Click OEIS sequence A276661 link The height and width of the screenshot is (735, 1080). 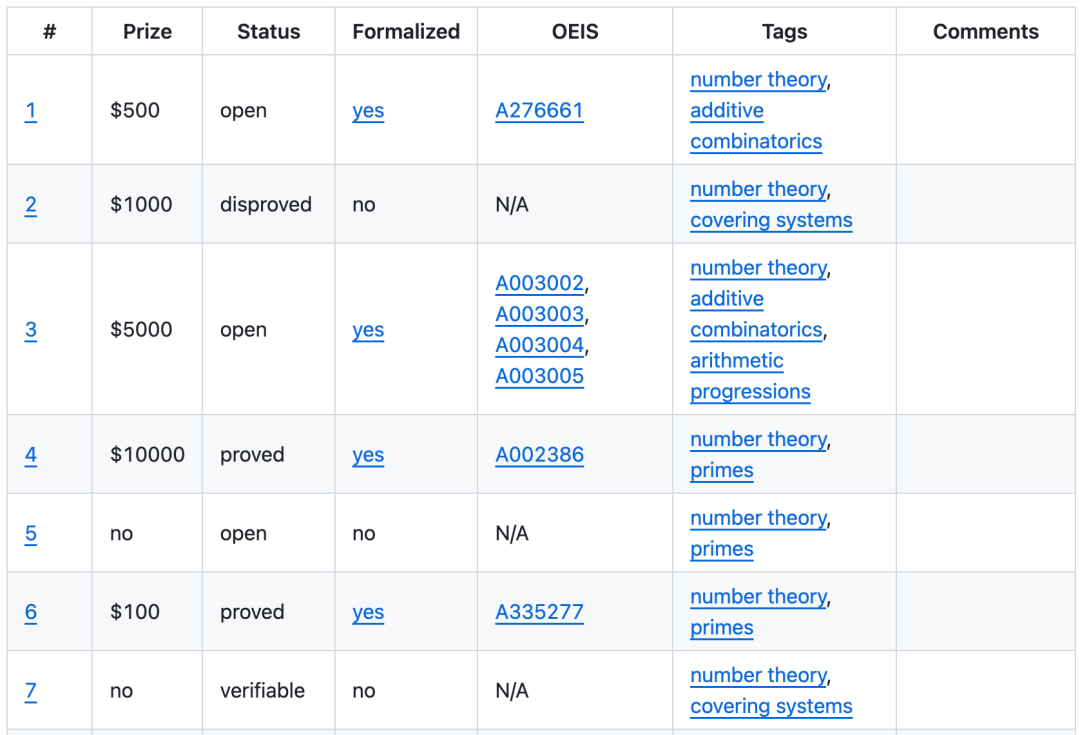click(x=539, y=110)
